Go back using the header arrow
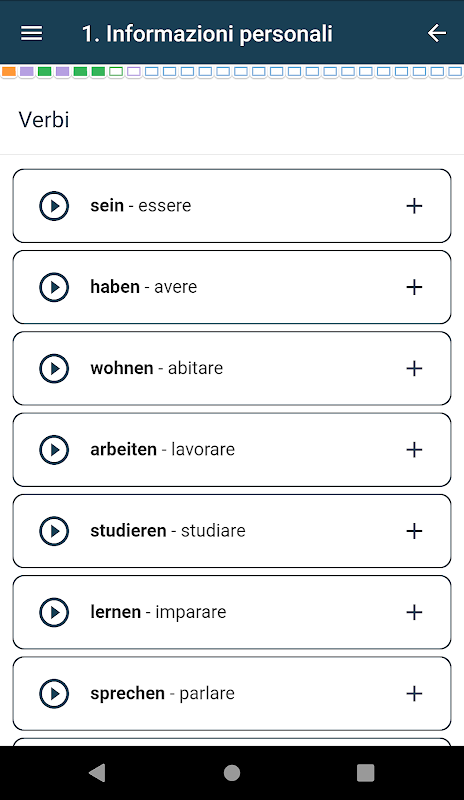464x800 pixels. (x=437, y=34)
